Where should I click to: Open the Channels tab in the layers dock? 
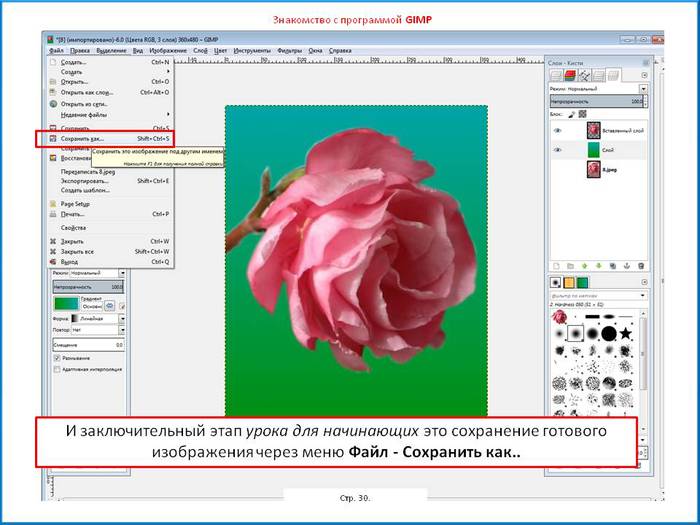[570, 75]
